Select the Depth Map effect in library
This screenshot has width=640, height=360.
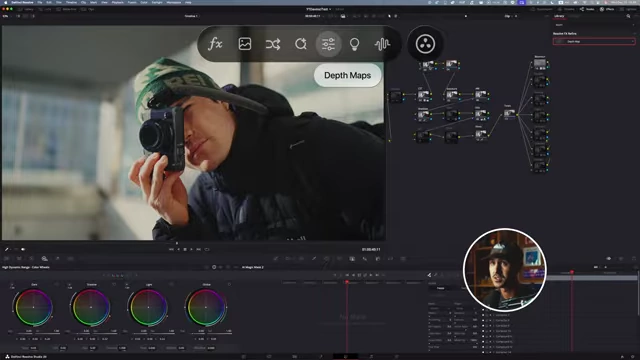pos(594,41)
